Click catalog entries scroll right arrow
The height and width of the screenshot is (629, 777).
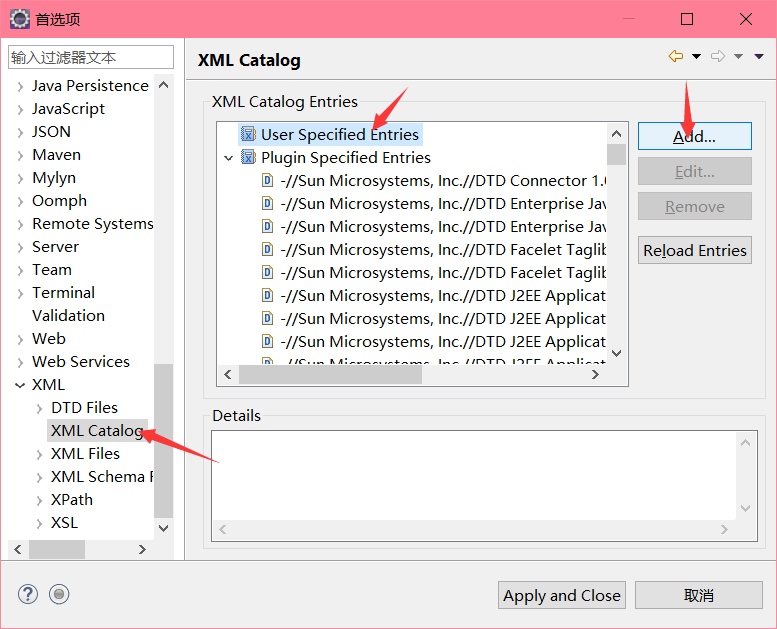point(595,375)
